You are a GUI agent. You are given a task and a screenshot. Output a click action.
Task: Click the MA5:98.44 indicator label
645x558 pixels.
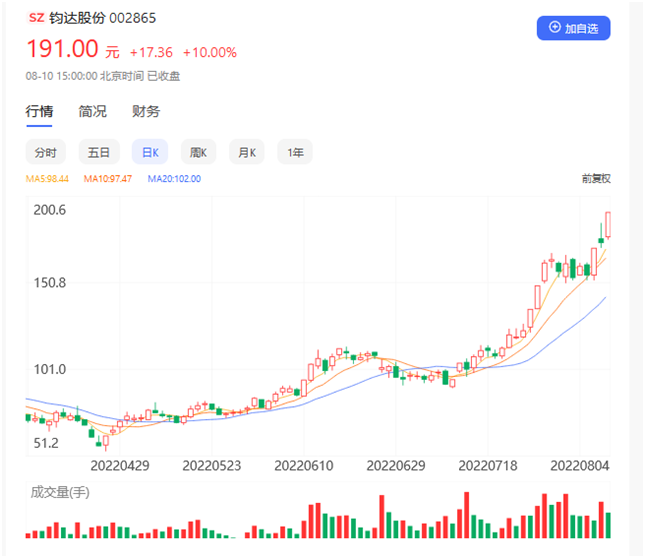coord(47,179)
